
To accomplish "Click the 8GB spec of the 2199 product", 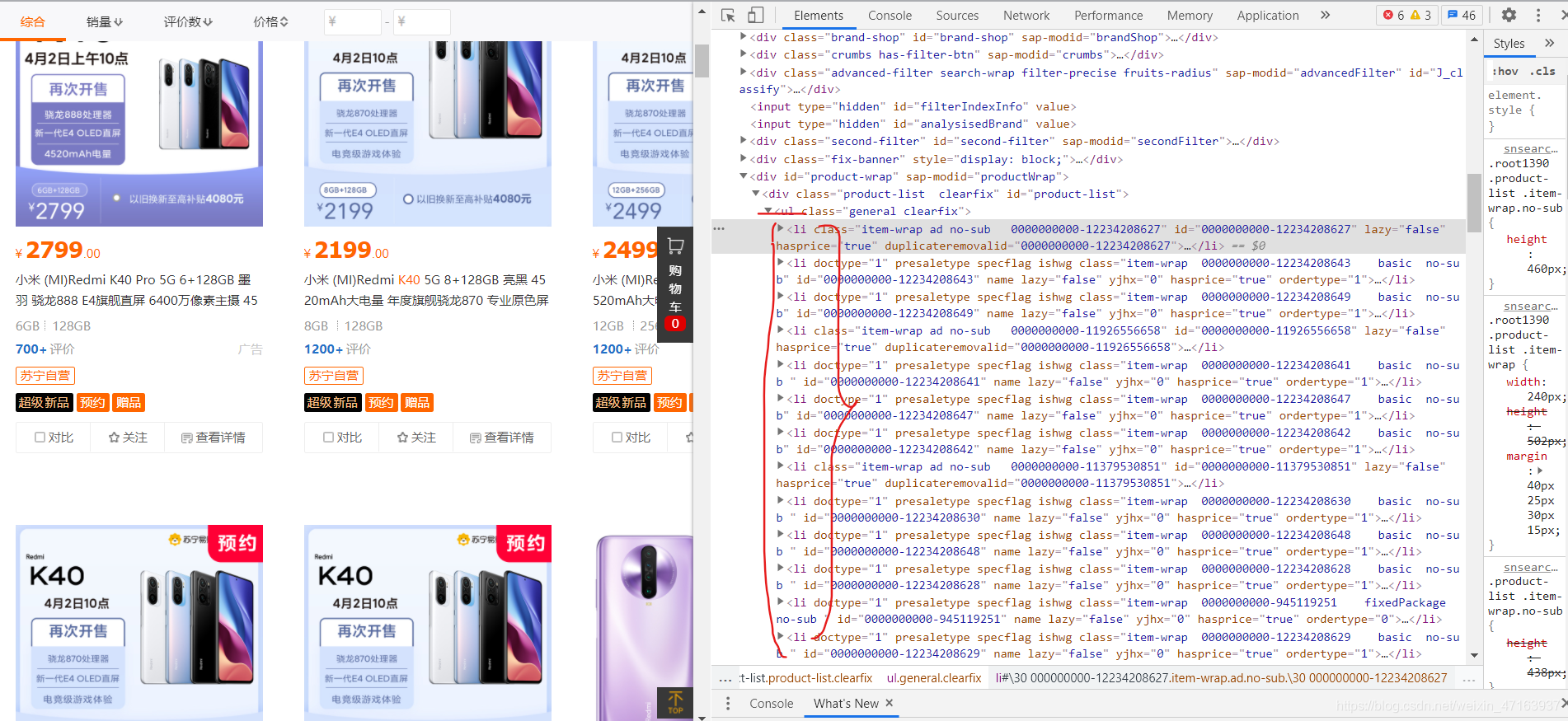I will 317,326.
